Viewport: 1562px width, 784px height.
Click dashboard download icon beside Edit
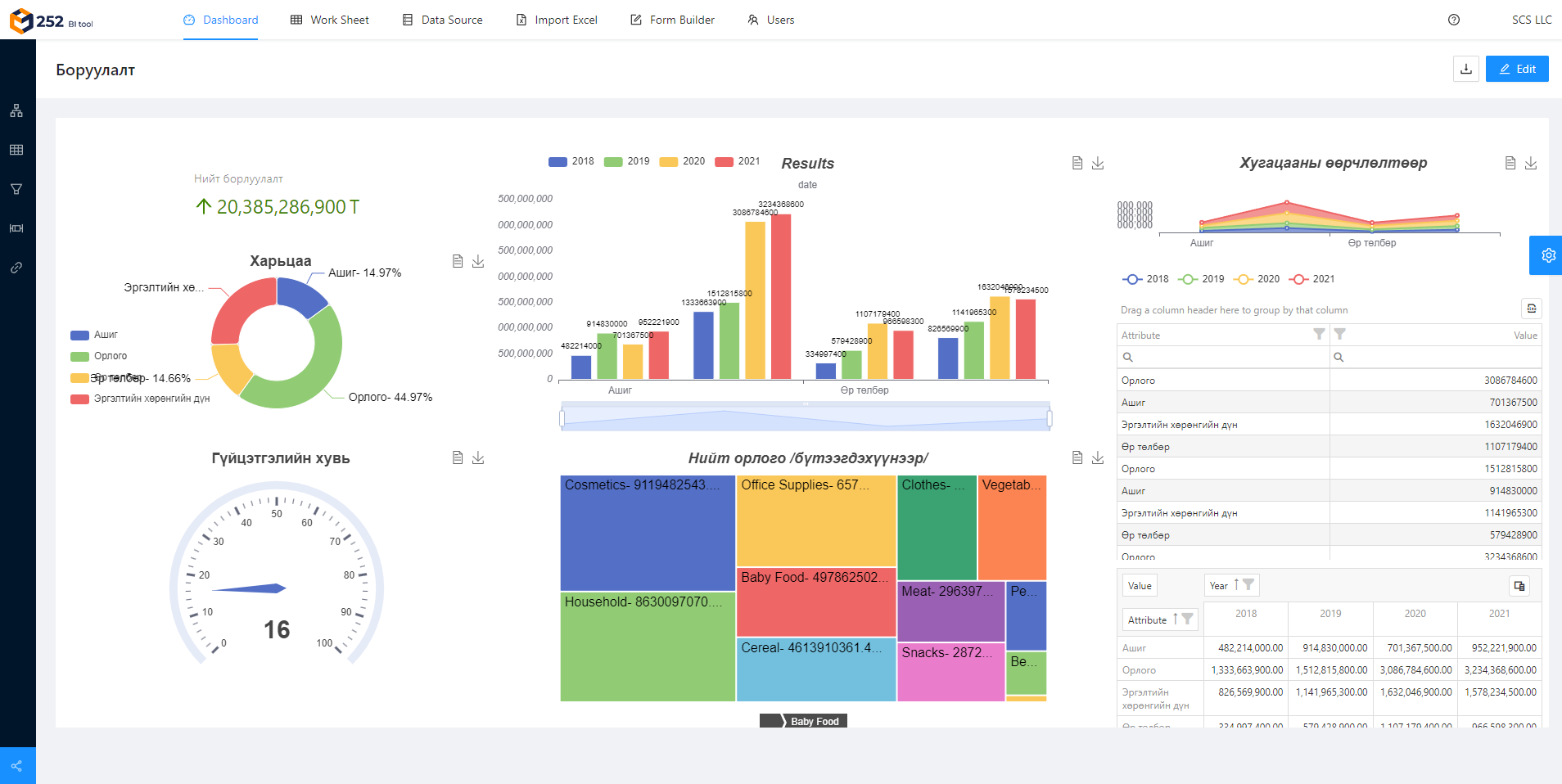click(1466, 70)
